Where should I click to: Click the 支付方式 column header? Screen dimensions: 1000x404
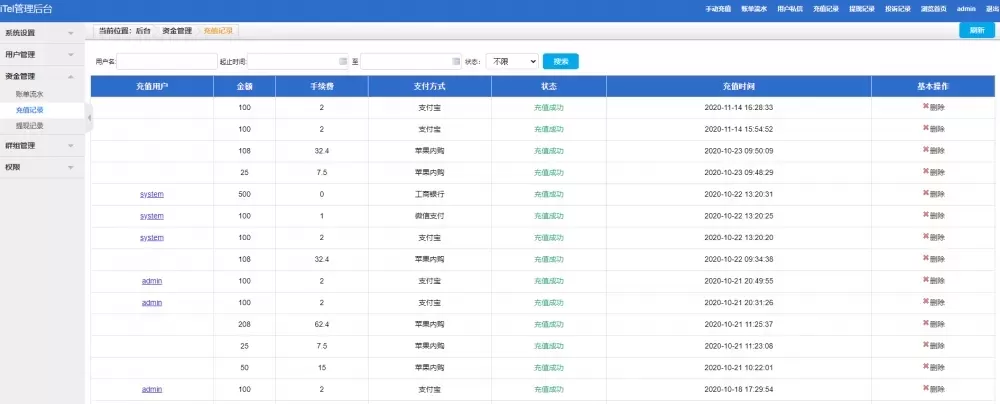429,86
